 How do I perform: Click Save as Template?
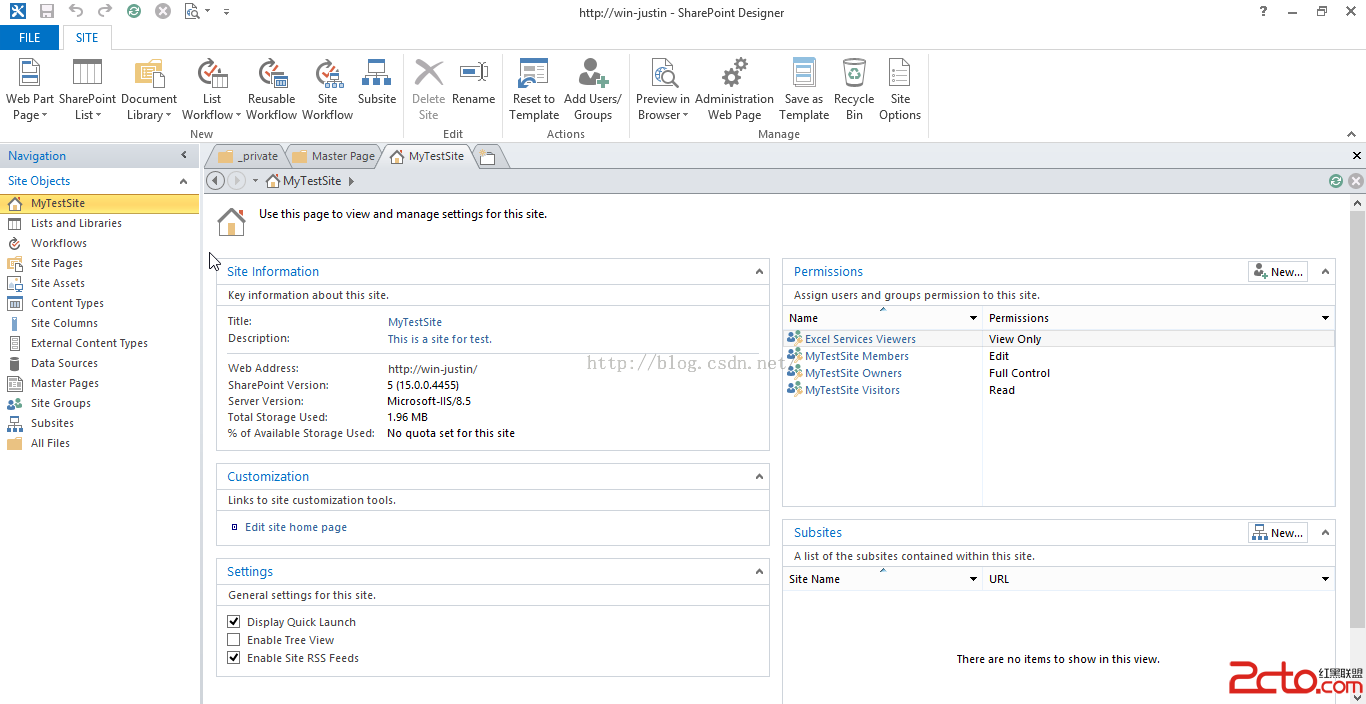[804, 90]
